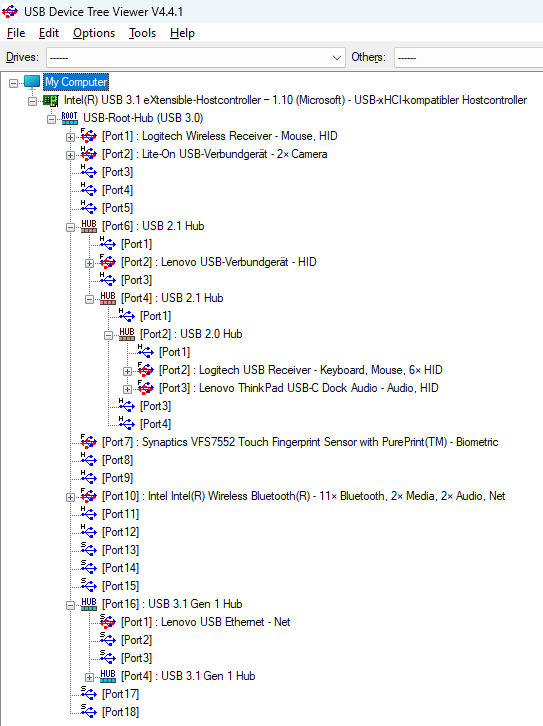
Task: Click the My Computer monitor icon
Action: 32,82
